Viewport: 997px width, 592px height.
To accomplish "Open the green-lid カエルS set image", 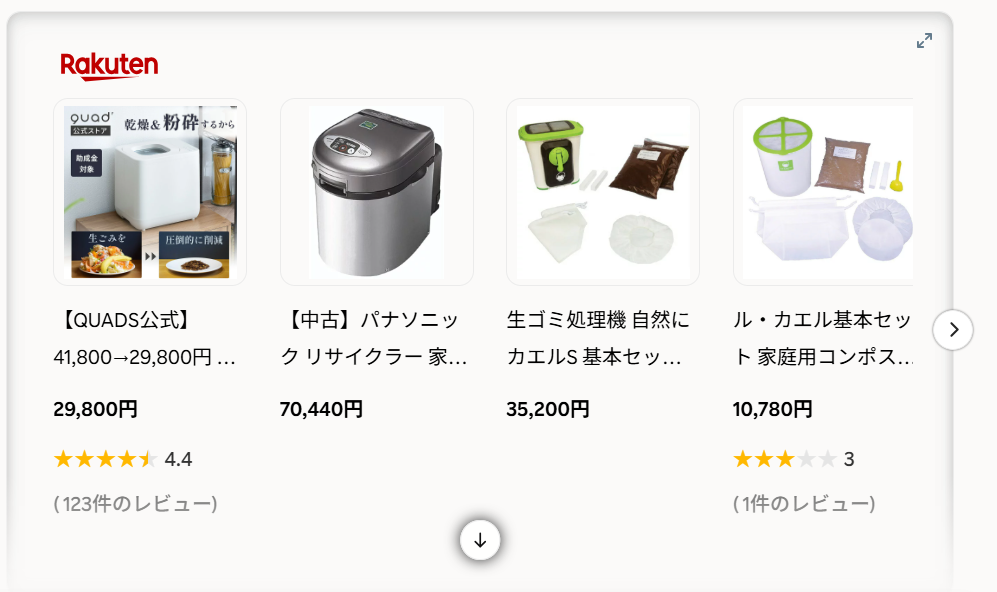I will point(603,192).
